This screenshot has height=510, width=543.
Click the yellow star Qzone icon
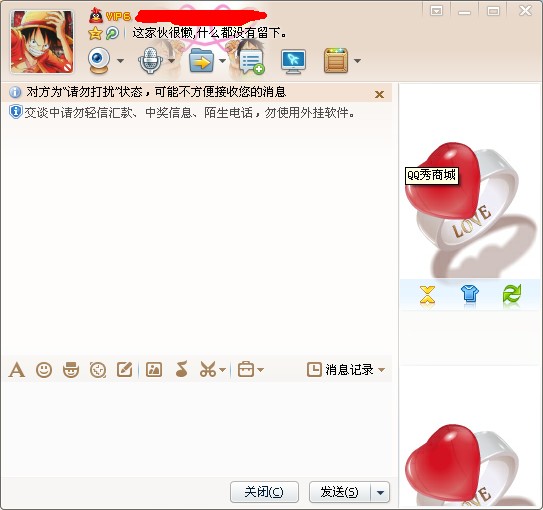click(x=95, y=34)
